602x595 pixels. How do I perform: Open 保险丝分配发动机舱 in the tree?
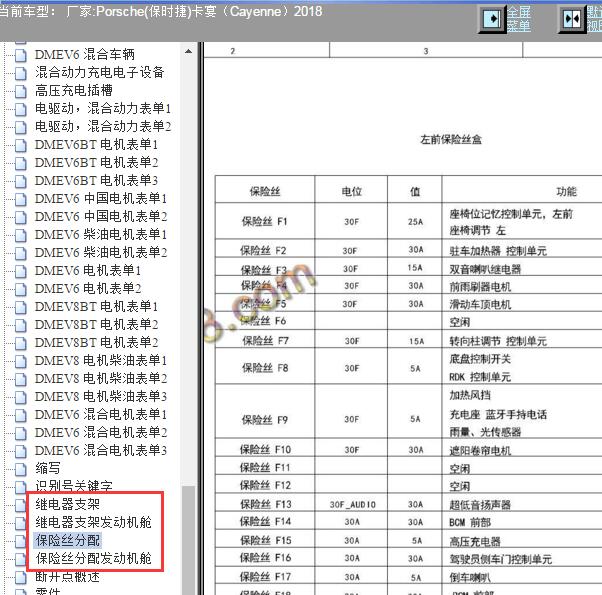(93, 559)
